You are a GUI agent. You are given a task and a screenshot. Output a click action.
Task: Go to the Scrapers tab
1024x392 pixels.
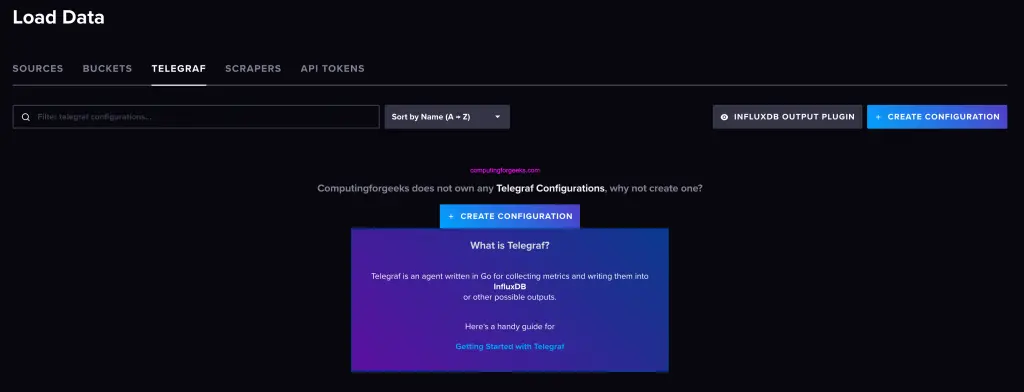coord(253,69)
